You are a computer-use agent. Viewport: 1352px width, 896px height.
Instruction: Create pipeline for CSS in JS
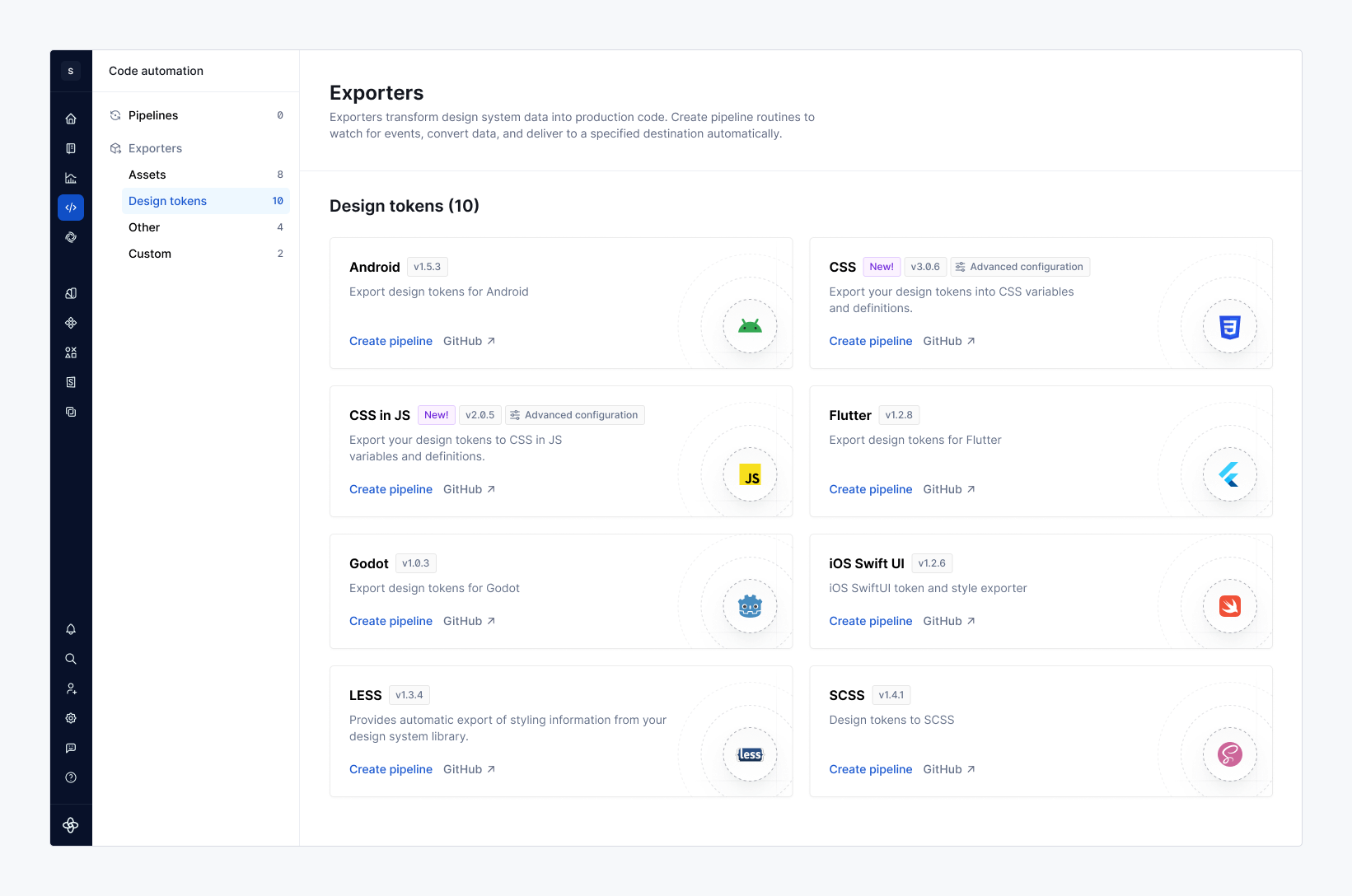click(x=391, y=489)
